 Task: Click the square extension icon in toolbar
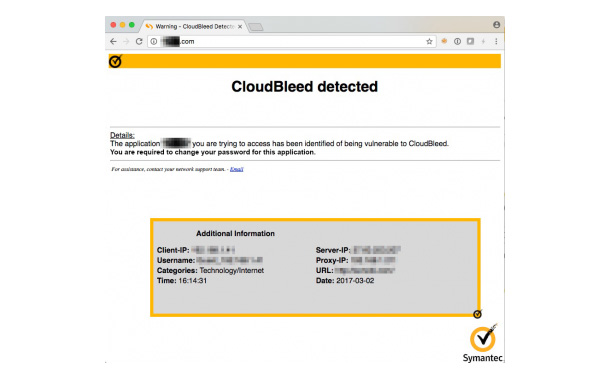tap(470, 41)
